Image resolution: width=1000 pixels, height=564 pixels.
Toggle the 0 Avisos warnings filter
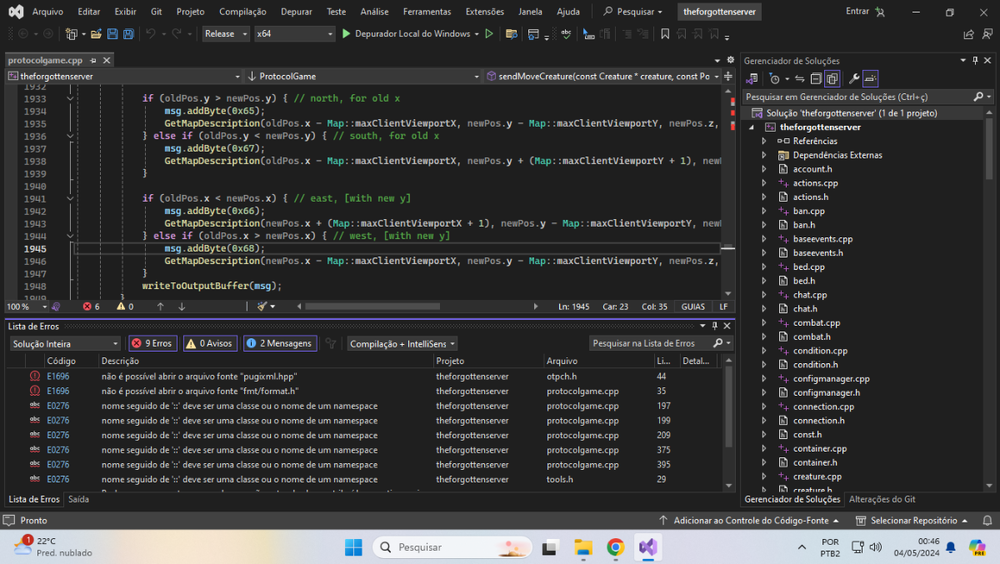[210, 343]
